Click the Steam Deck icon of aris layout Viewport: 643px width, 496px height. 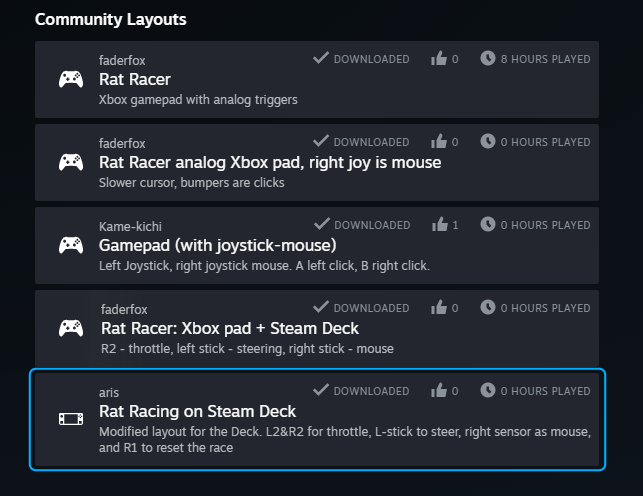(x=70, y=418)
